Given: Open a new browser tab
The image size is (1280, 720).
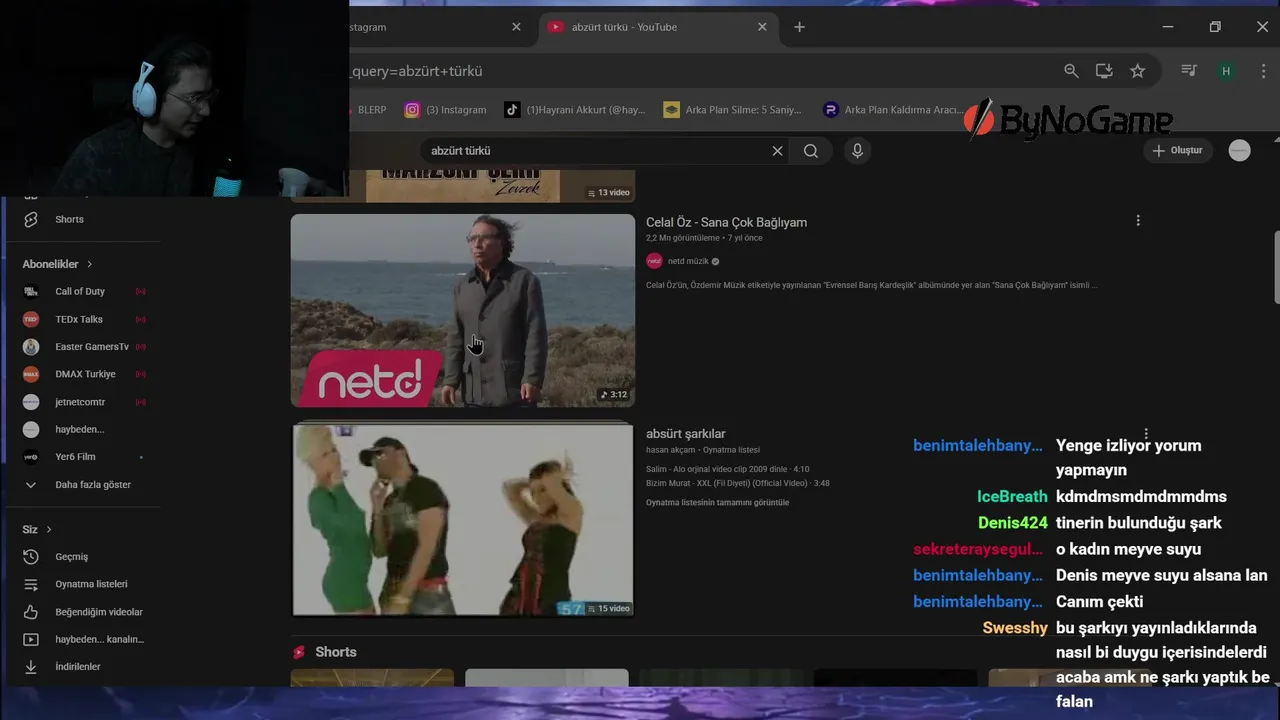Looking at the screenshot, I should pos(799,27).
